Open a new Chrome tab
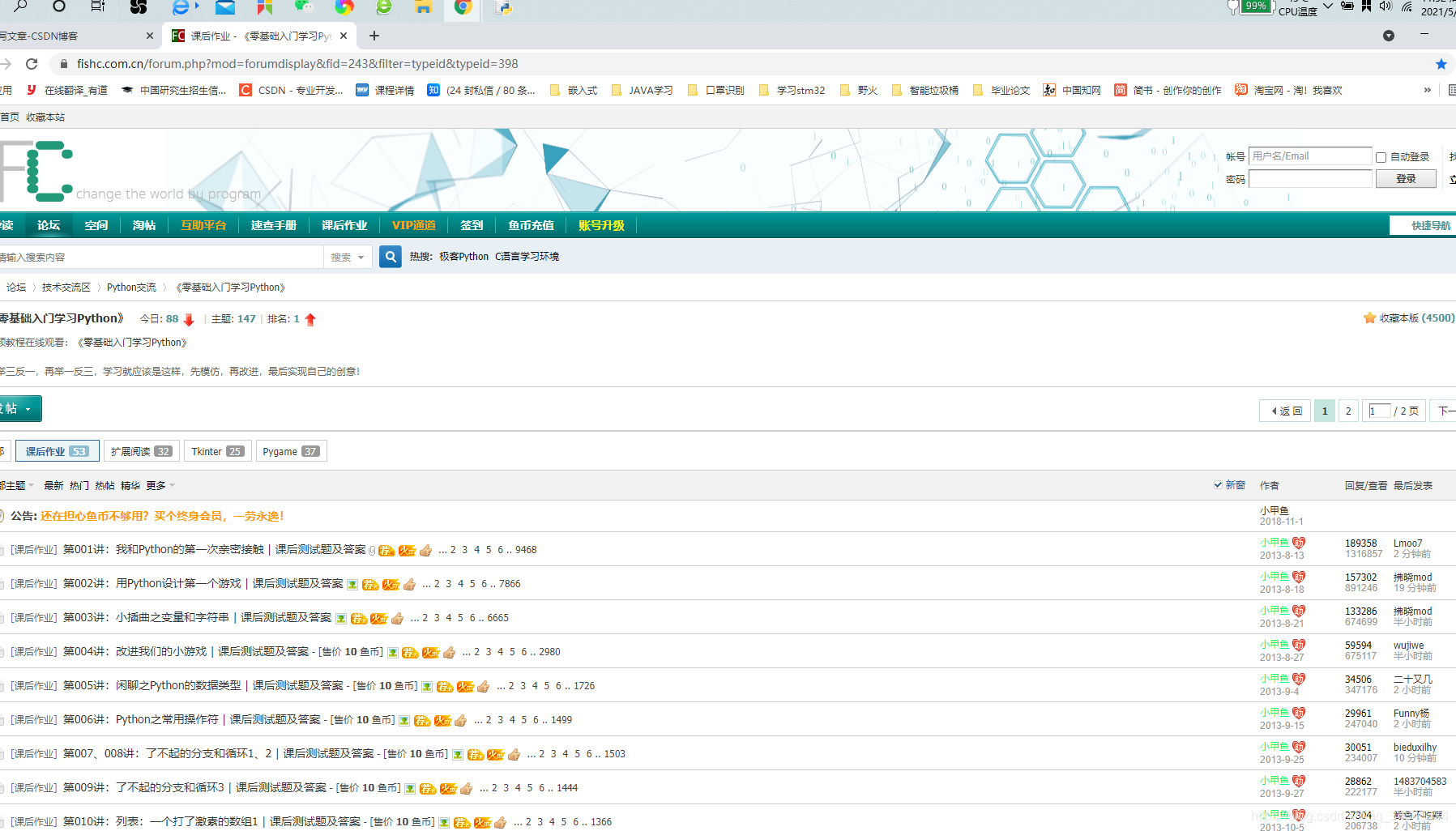Viewport: 1456px width, 831px height. click(374, 36)
